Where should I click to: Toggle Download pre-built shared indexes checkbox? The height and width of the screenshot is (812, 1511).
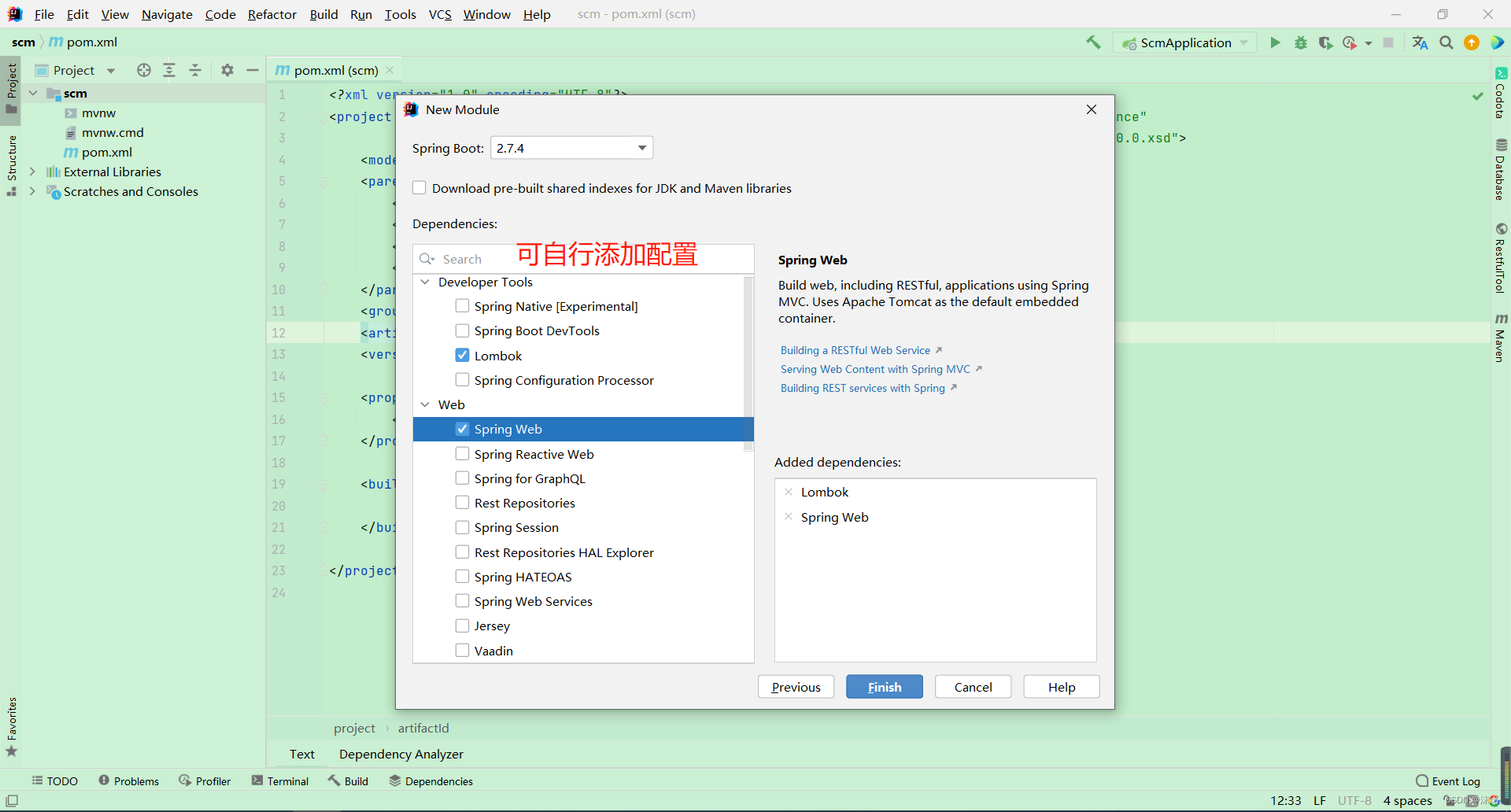419,188
